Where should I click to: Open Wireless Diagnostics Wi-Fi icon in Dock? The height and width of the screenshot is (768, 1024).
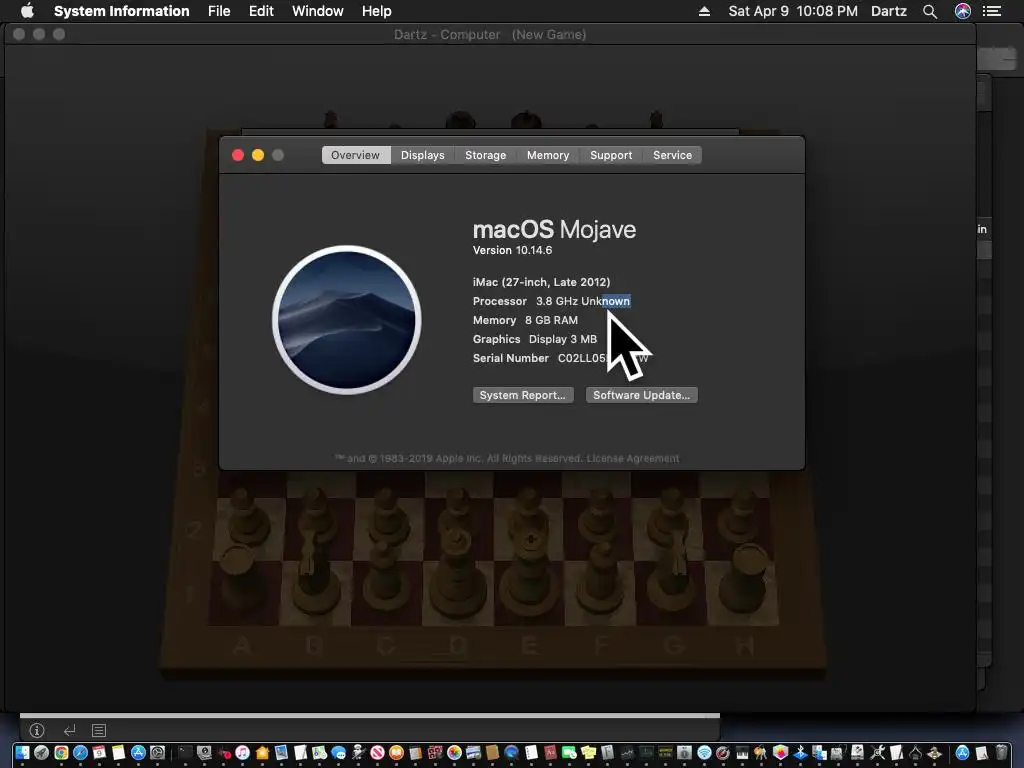(705, 752)
